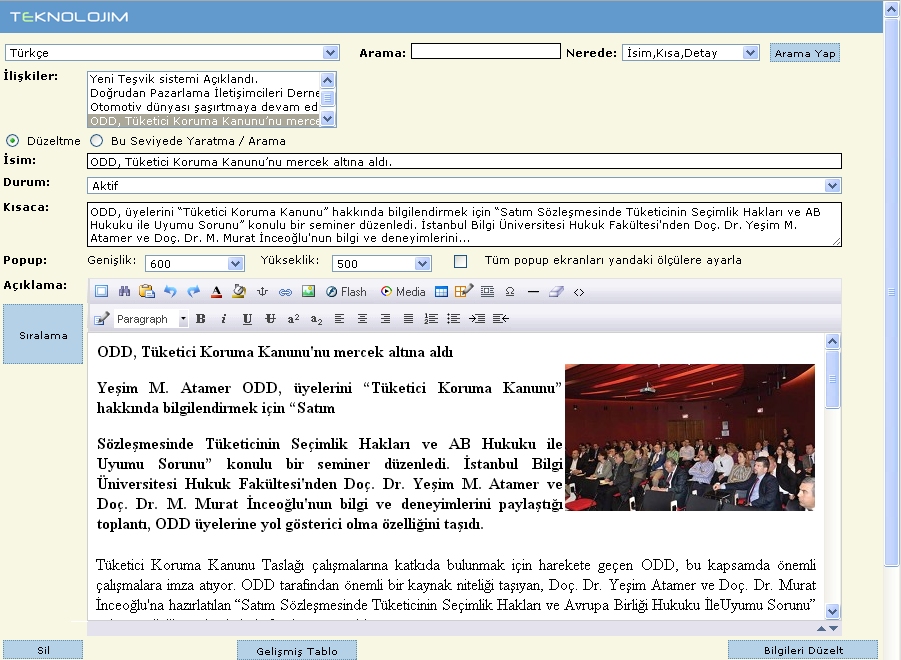The height and width of the screenshot is (660, 901).
Task: Create a numbered list
Action: [431, 319]
